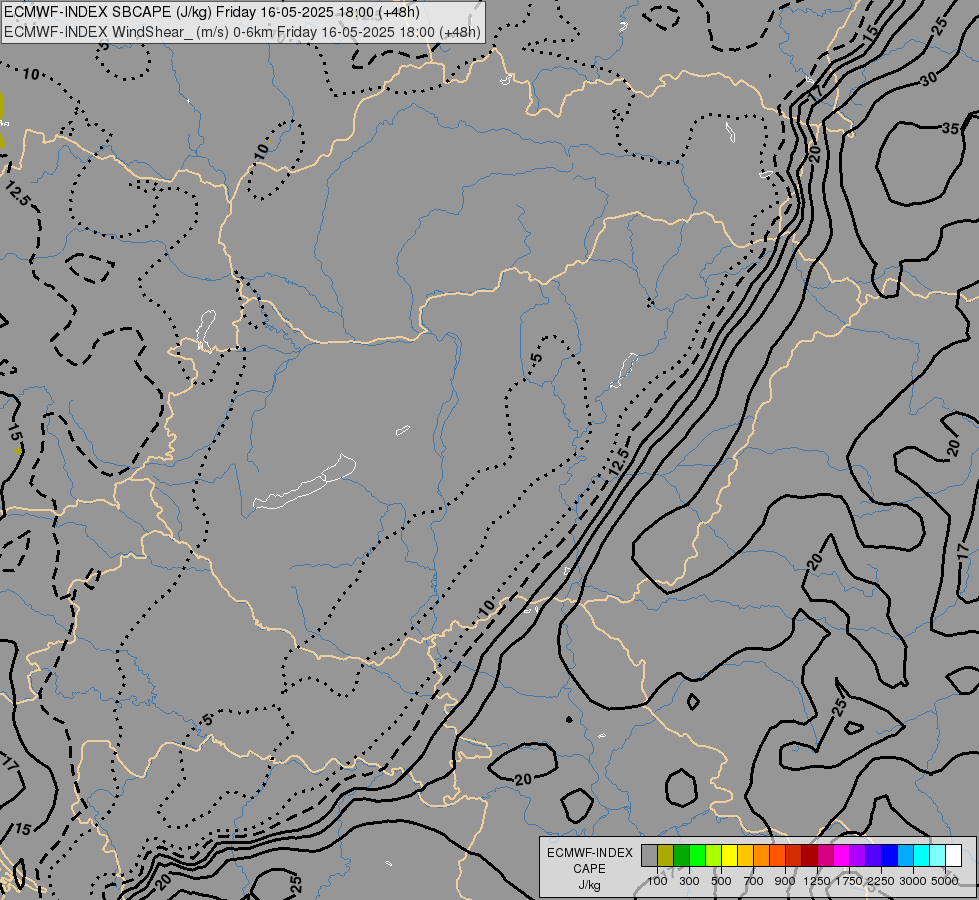The height and width of the screenshot is (900, 979).
Task: Click the legend value '300'
Action: point(689,881)
